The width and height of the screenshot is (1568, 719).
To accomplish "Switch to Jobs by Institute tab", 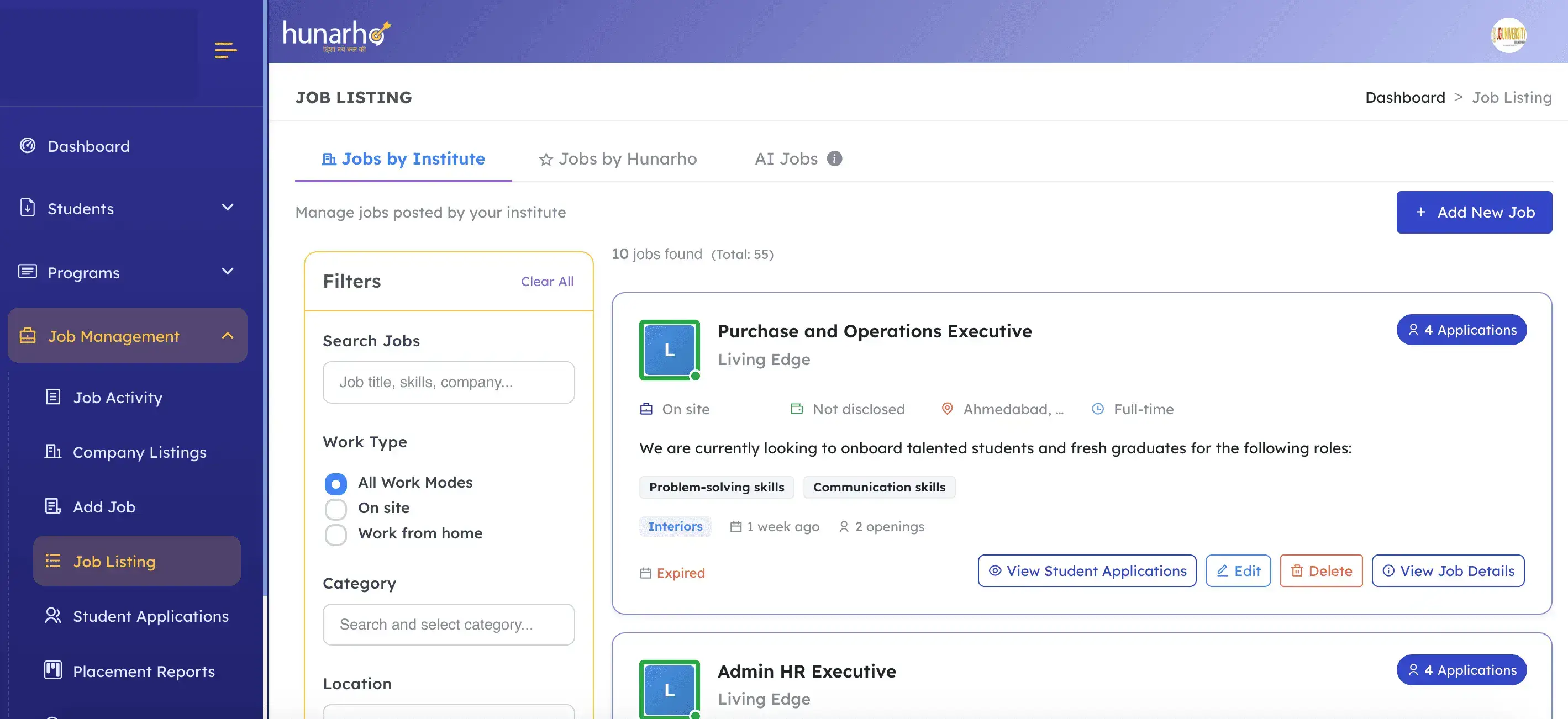I will click(403, 158).
